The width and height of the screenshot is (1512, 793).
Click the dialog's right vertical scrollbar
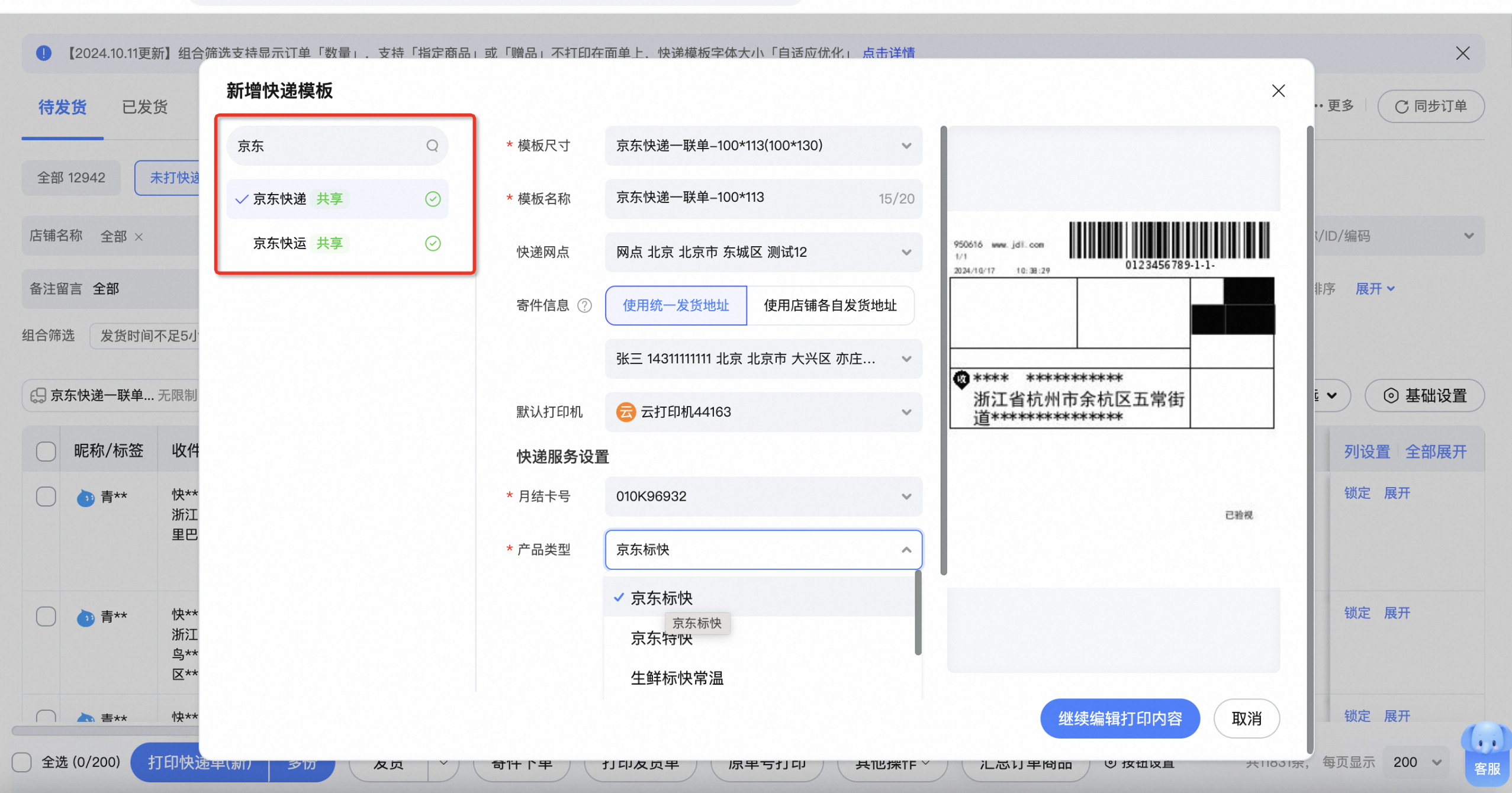click(1310, 440)
